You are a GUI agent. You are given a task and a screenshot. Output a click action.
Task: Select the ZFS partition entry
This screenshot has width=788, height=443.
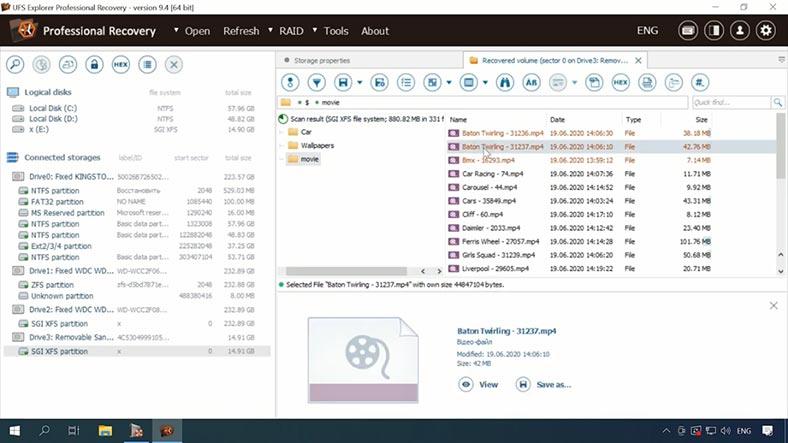tap(136, 285)
